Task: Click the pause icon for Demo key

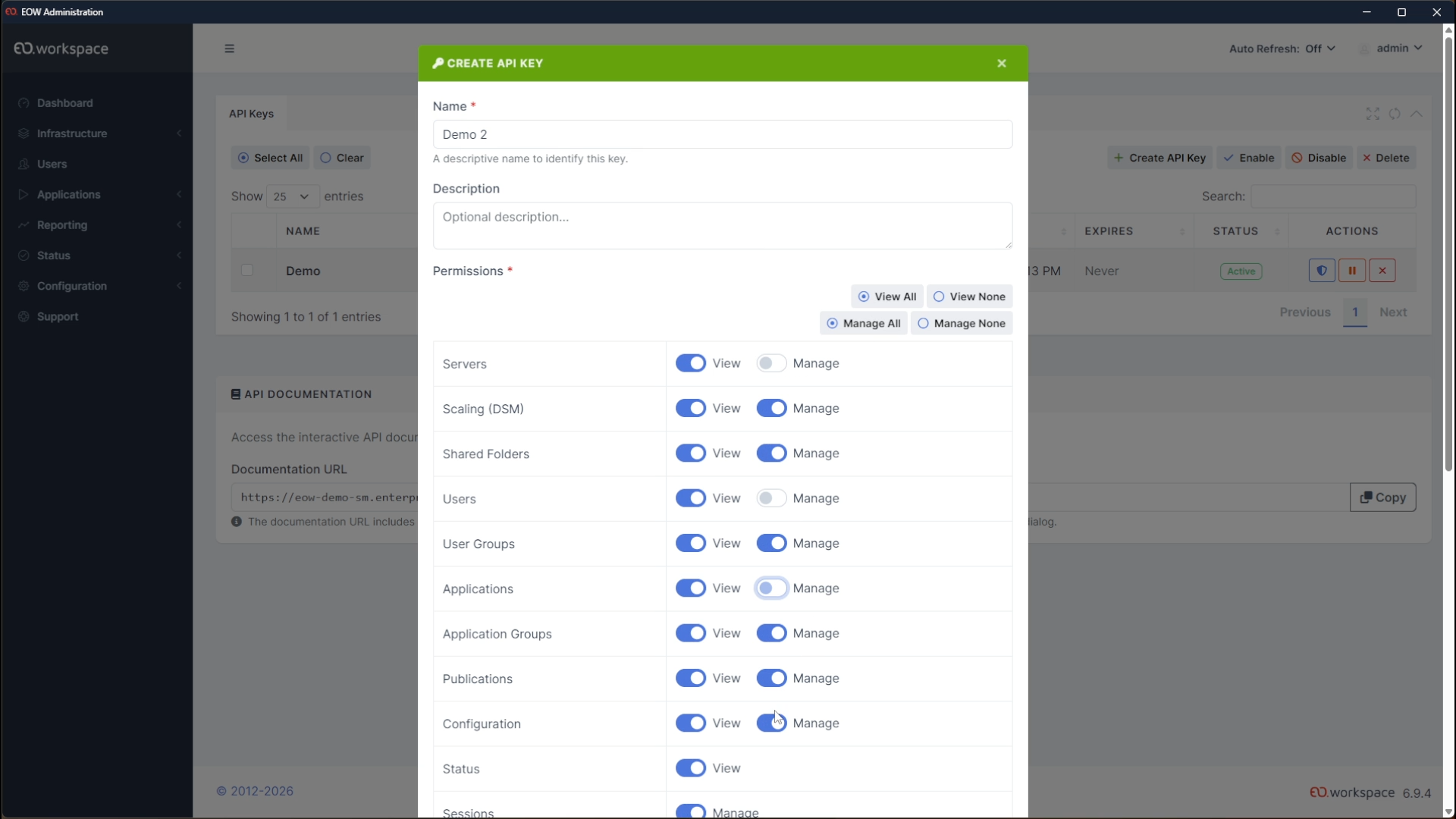Action: [x=1352, y=271]
